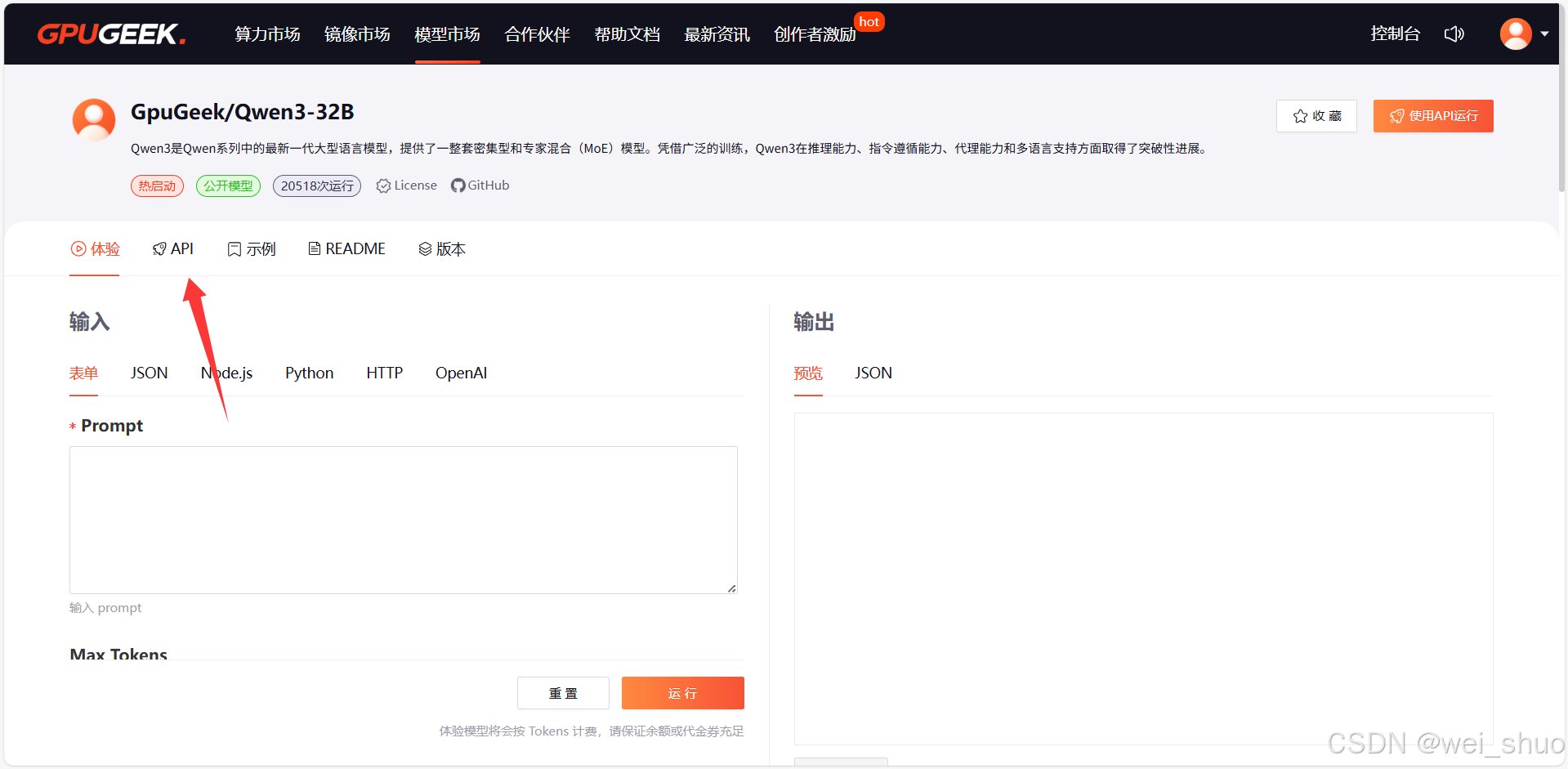Open the GitHub link
Screen dimensions: 1568x769
point(480,186)
